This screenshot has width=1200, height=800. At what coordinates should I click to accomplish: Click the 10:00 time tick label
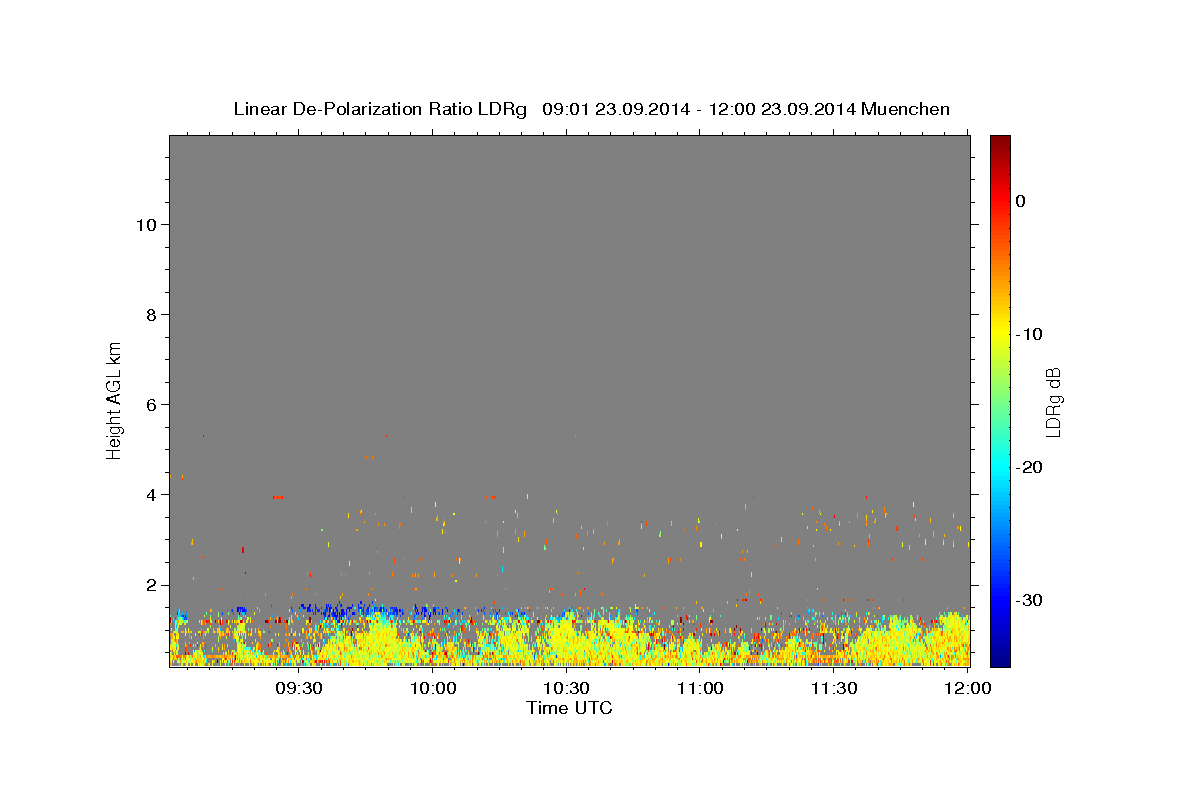(433, 689)
